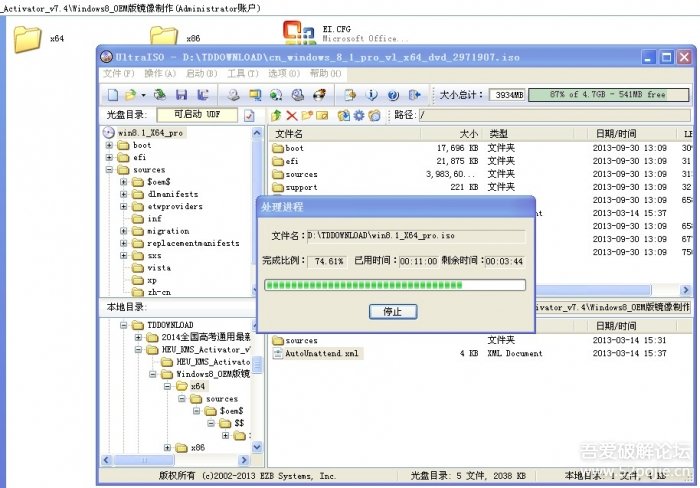Click the blue Info toolbar icon

point(371,95)
